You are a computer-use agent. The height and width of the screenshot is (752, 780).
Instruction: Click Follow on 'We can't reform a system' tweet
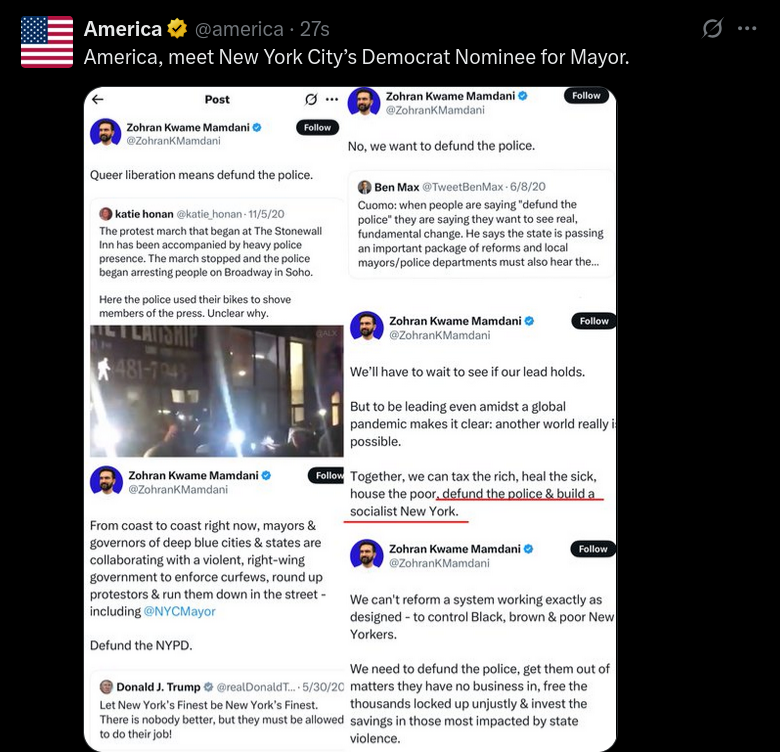coord(593,549)
